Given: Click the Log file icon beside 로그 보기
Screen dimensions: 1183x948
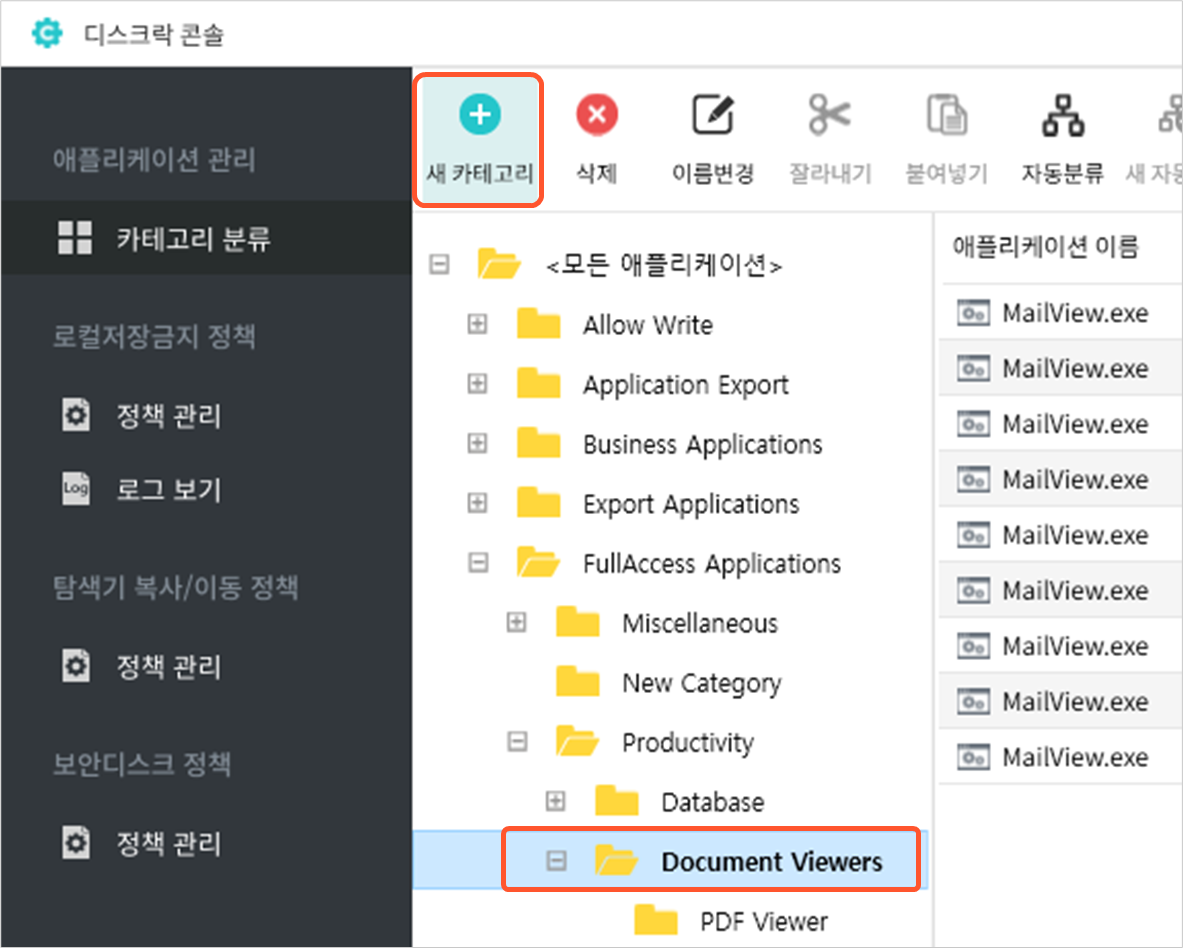Looking at the screenshot, I should tap(75, 489).
